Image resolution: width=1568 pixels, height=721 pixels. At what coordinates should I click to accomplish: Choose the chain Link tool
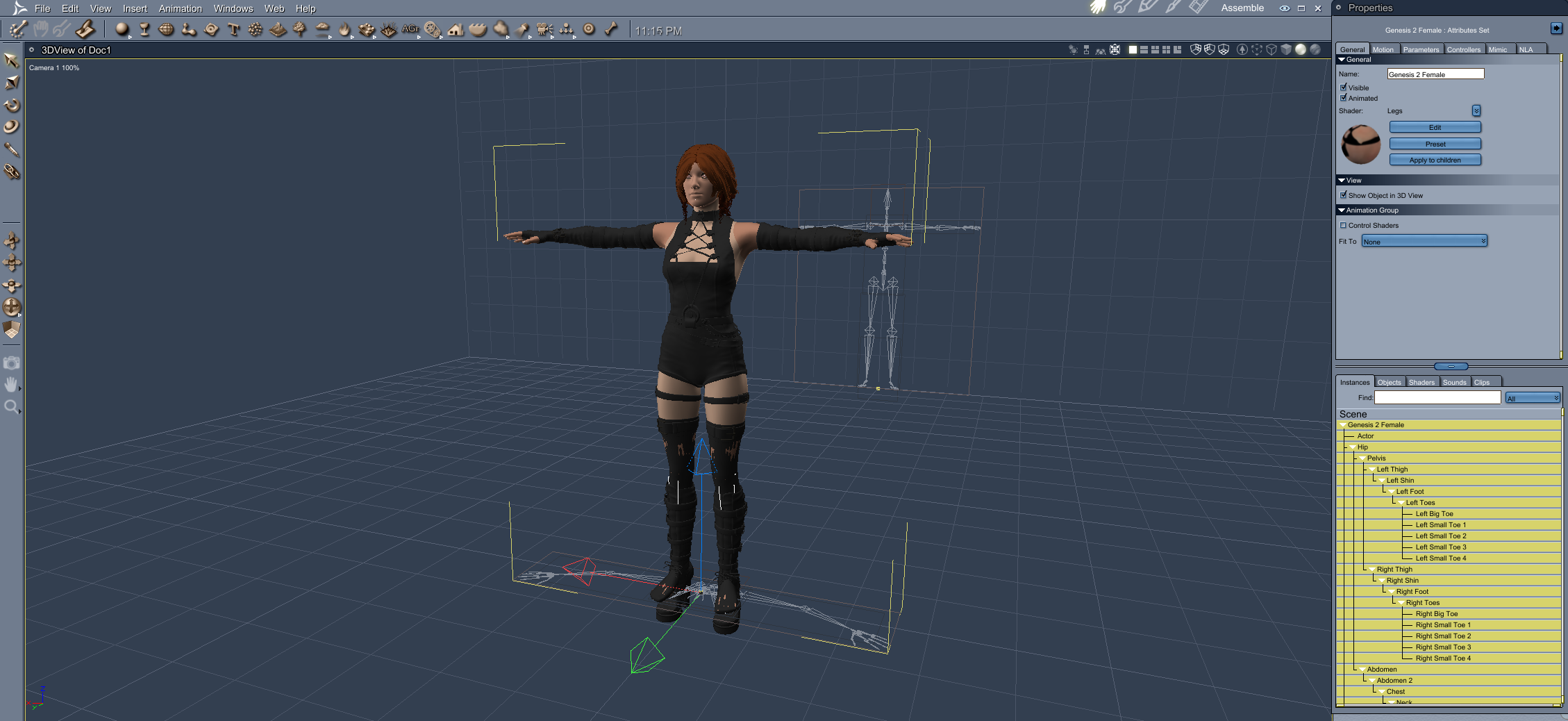coord(11,172)
